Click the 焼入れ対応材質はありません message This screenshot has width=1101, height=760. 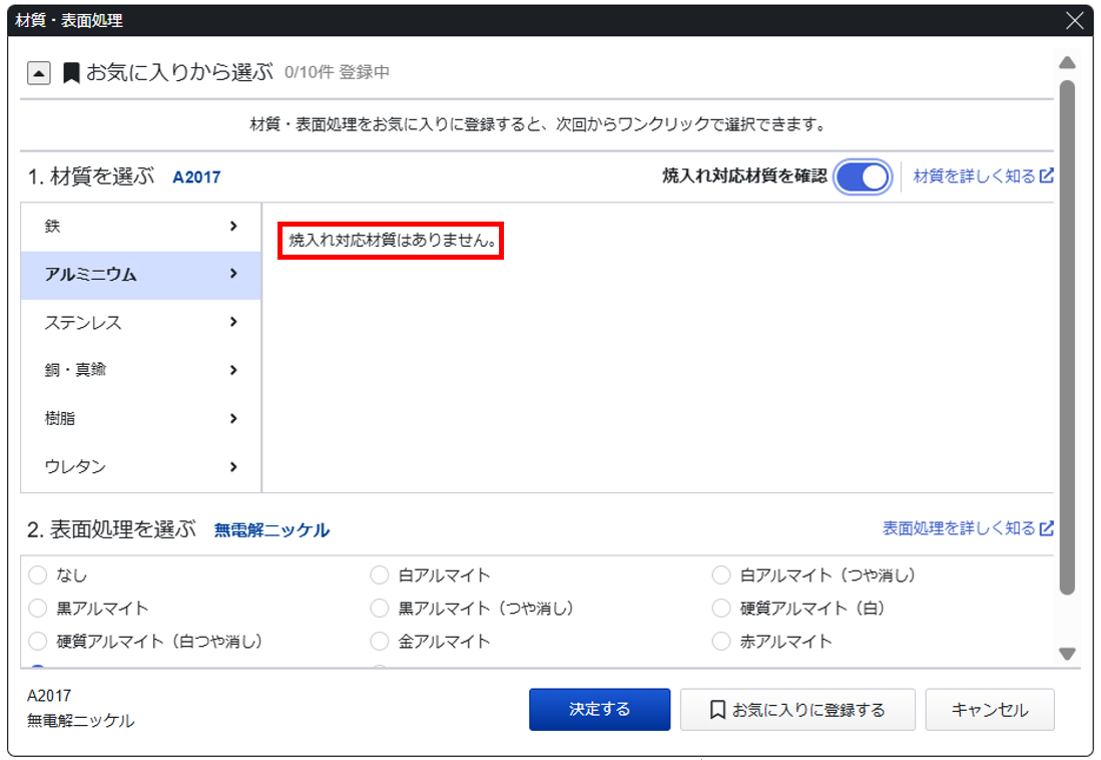[x=393, y=240]
